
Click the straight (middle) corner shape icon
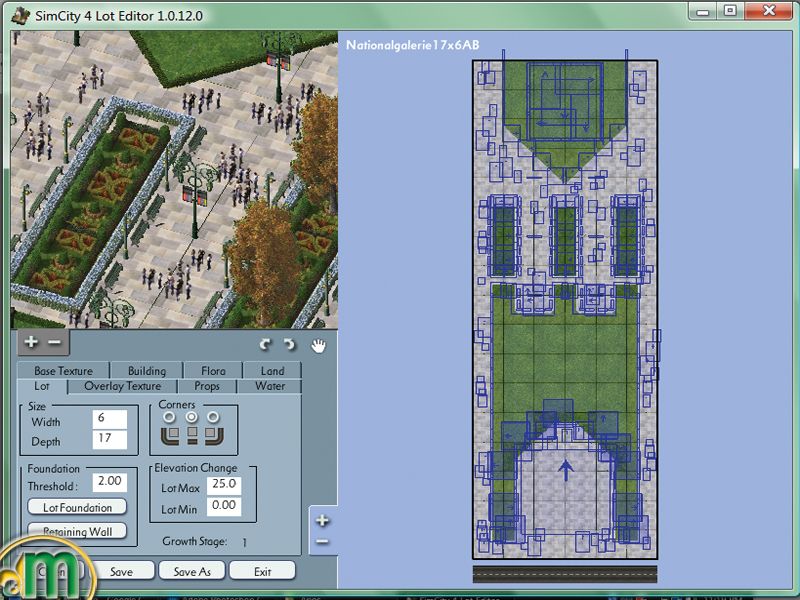tap(192, 436)
